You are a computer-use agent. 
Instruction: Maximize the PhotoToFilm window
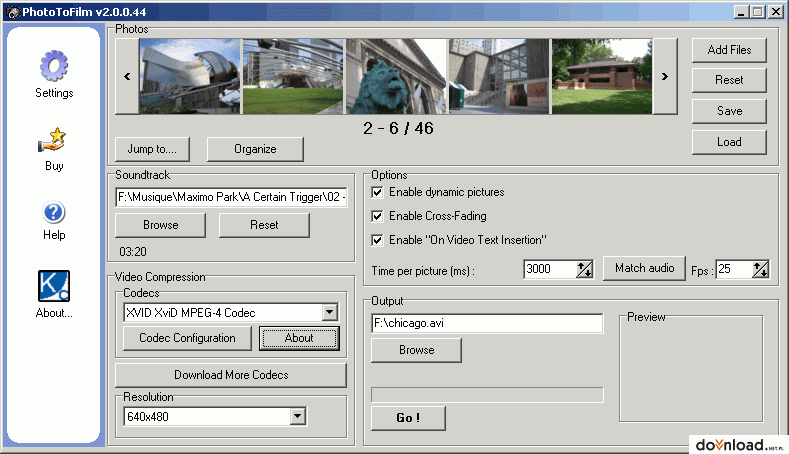(x=757, y=12)
